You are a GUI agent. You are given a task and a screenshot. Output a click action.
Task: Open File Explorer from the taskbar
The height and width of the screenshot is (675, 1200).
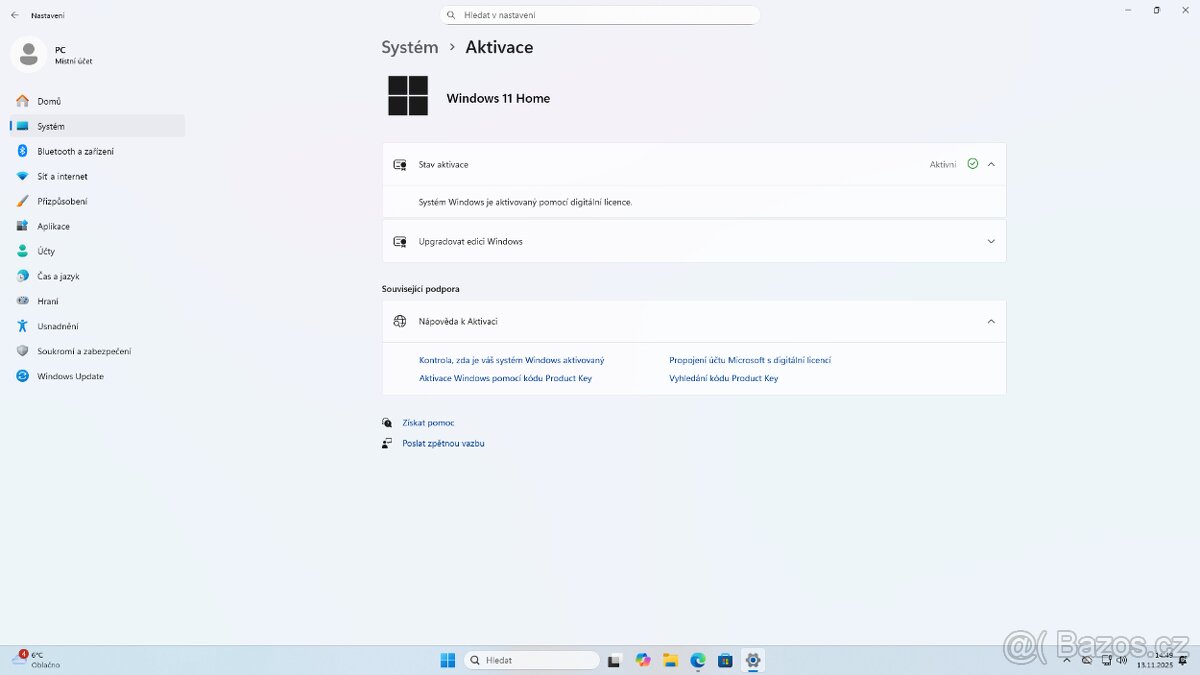click(x=670, y=660)
